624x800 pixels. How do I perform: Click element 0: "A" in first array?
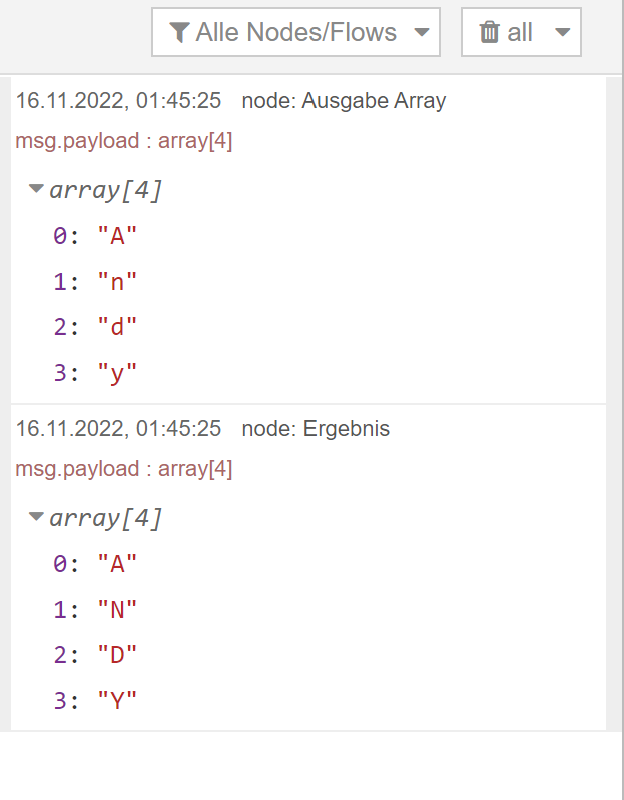point(95,236)
